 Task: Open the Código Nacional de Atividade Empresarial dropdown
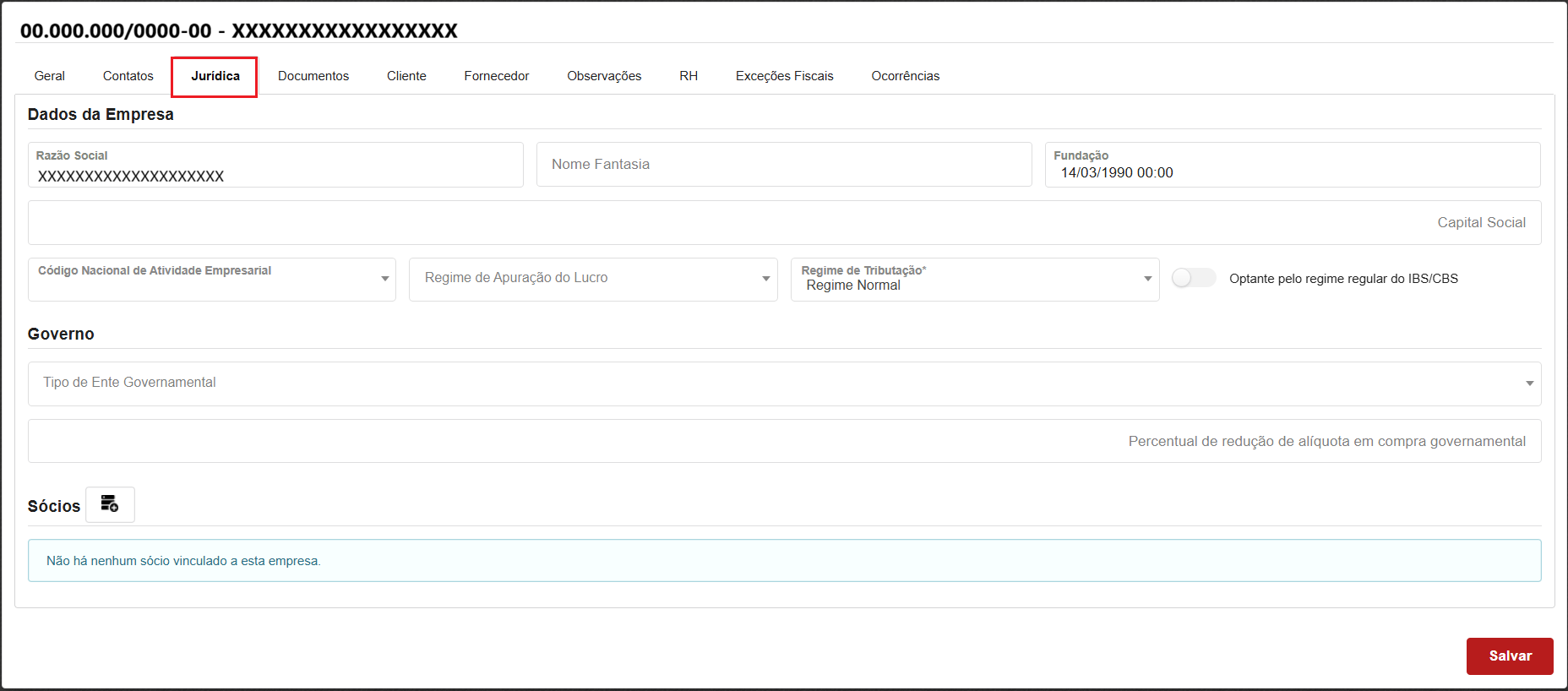(211, 280)
